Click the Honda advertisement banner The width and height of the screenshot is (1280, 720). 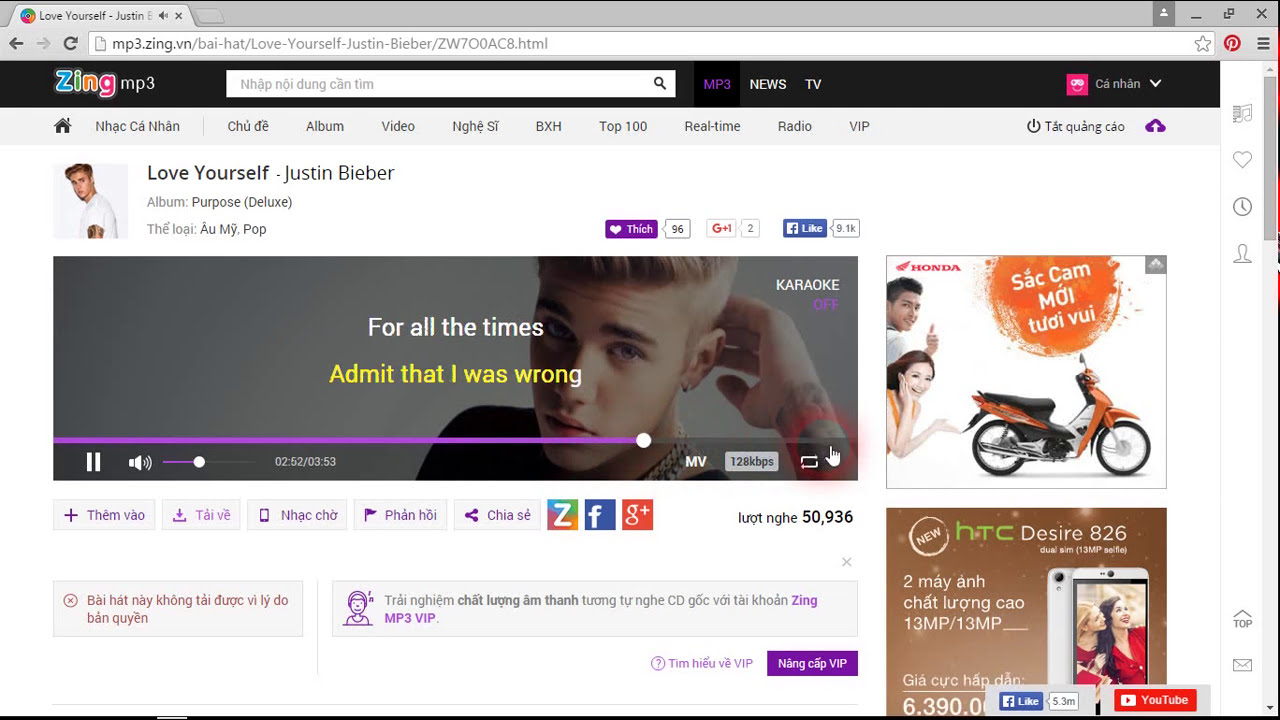(1026, 372)
